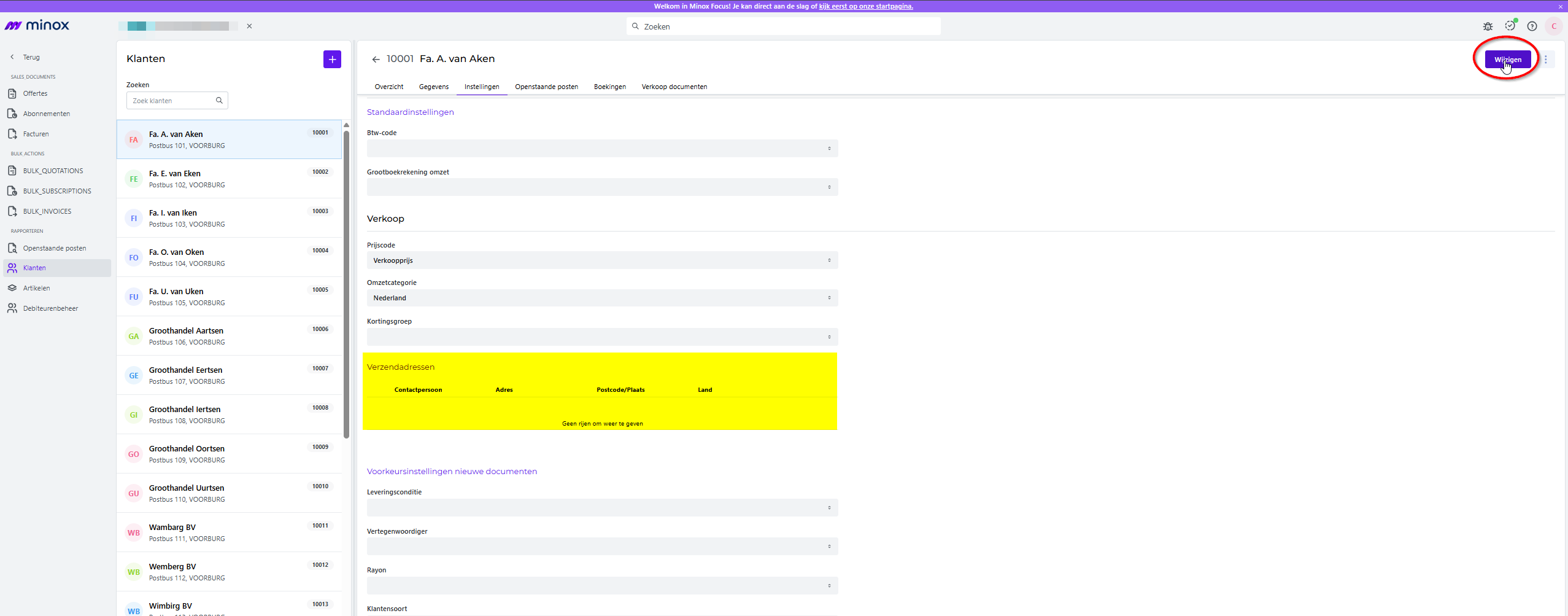Open the bug report icon
Screen dimensions: 1568x616
(1488, 26)
